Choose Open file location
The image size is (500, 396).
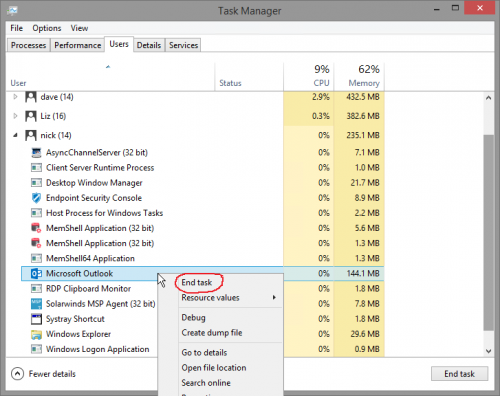(214, 368)
